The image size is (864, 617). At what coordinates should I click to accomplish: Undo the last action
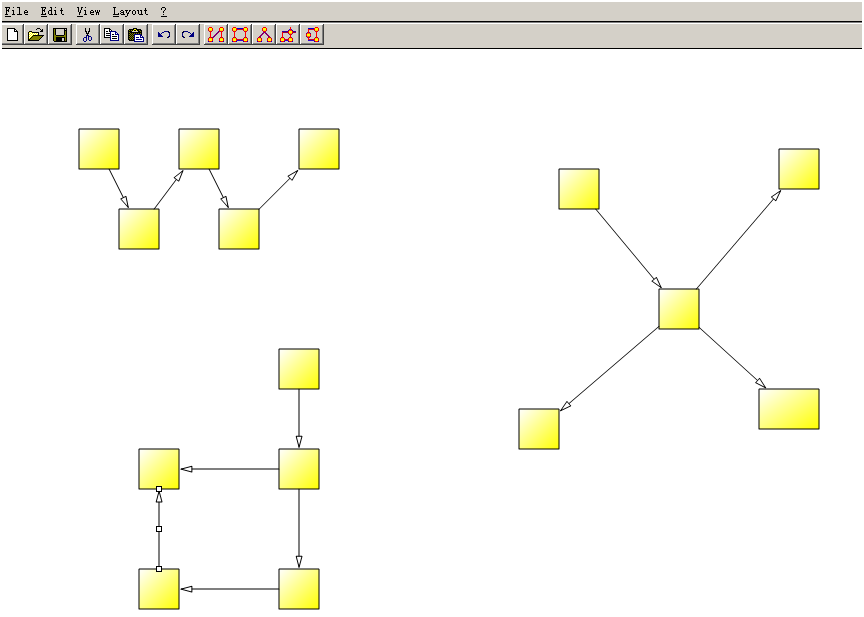[x=164, y=35]
